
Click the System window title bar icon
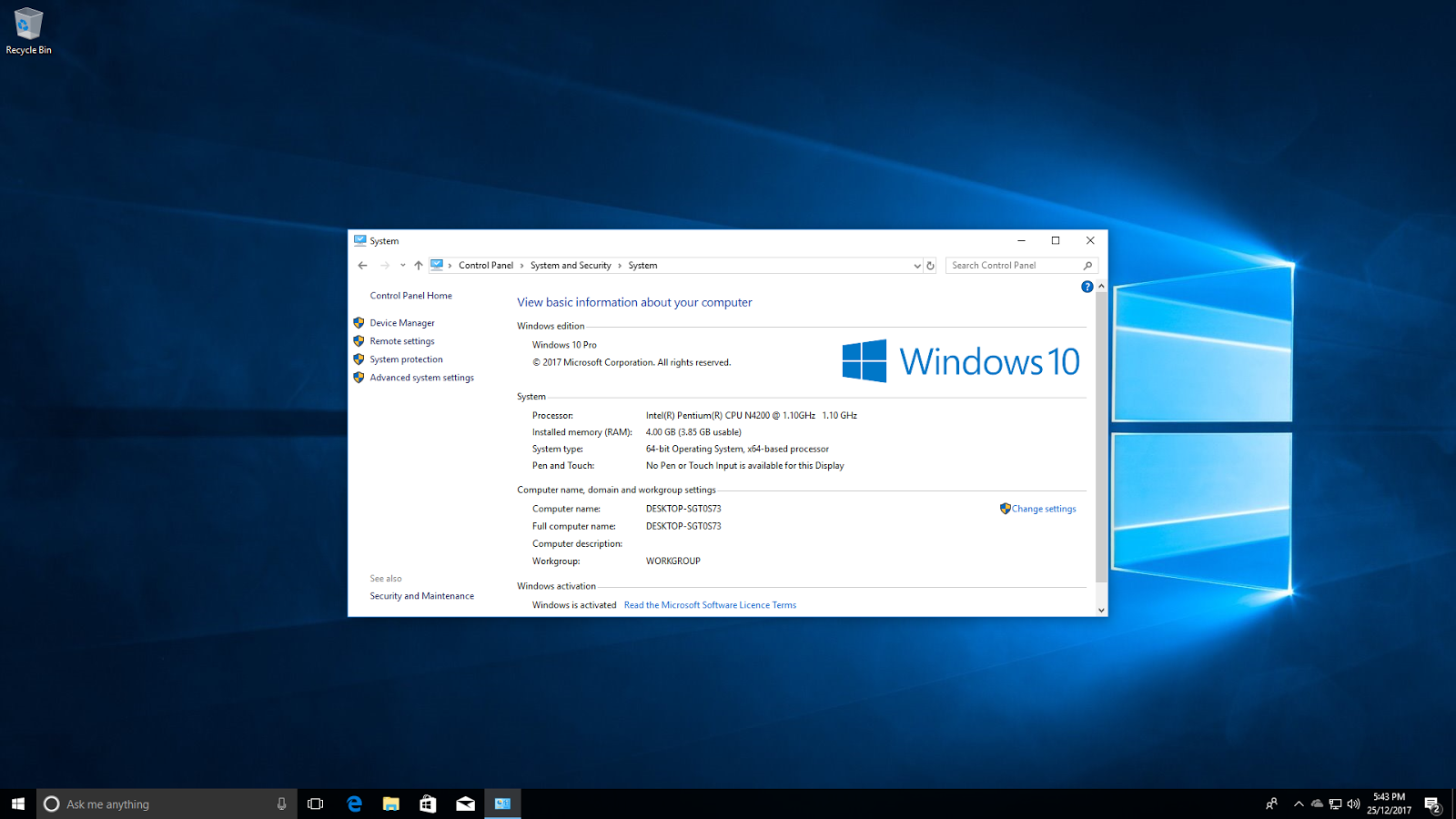pos(360,241)
